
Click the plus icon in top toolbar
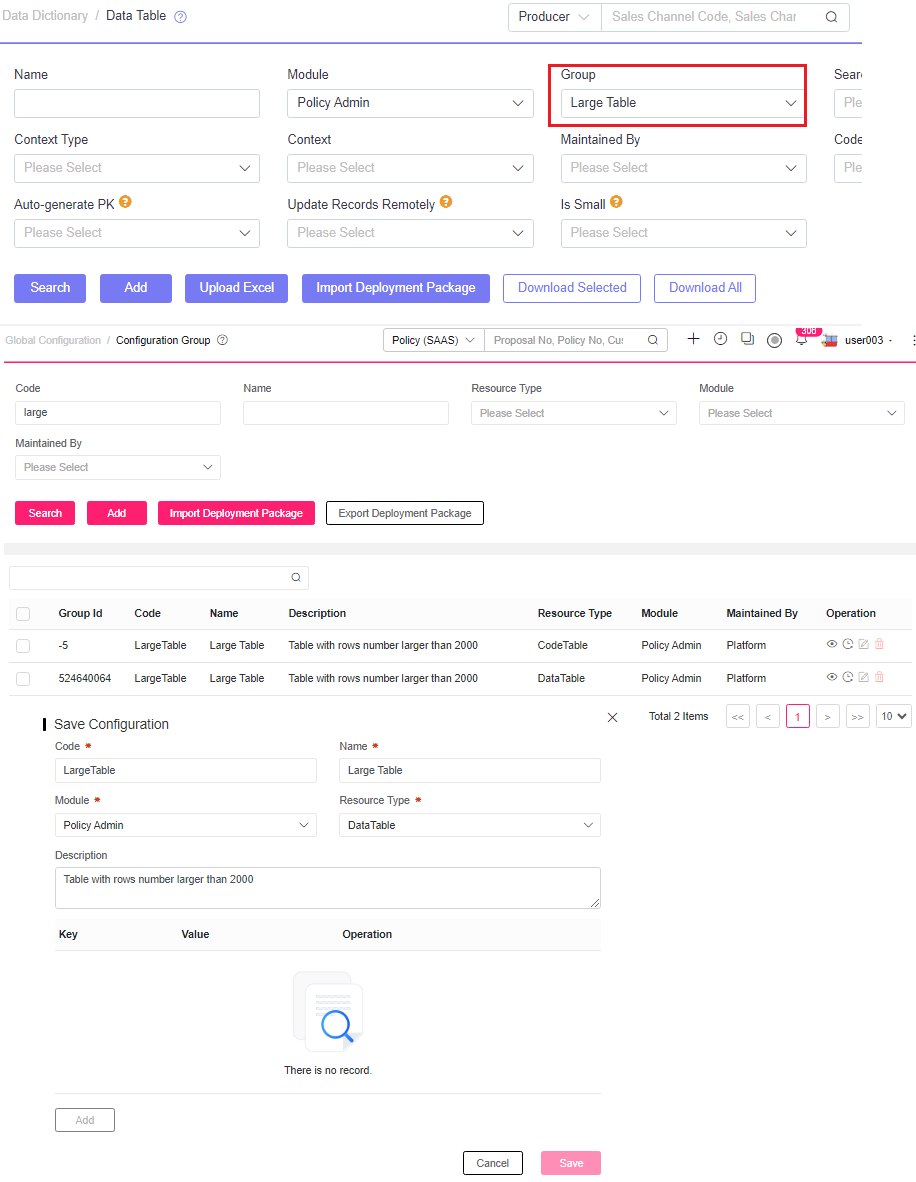[x=693, y=339]
